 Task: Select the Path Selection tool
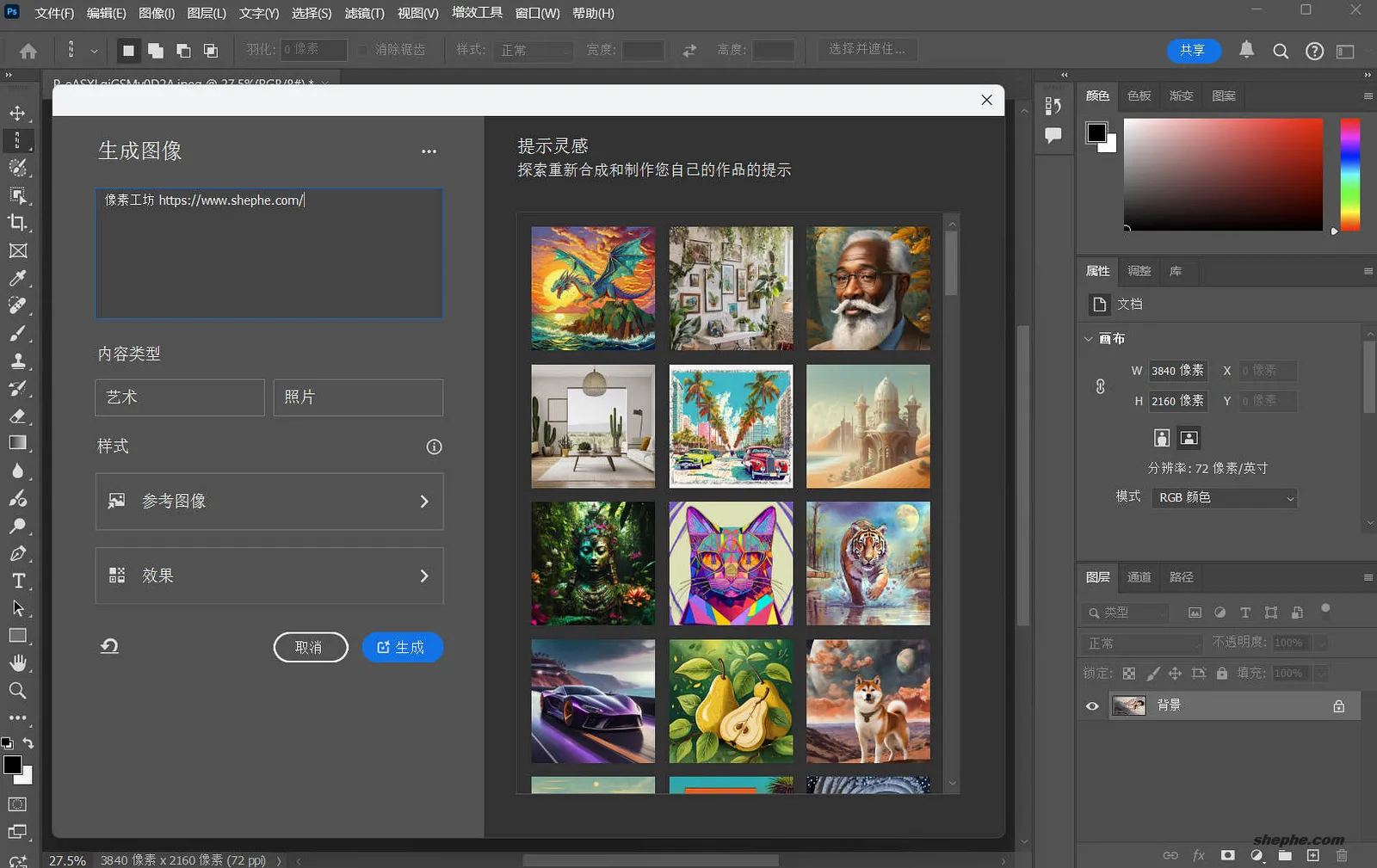coord(17,608)
